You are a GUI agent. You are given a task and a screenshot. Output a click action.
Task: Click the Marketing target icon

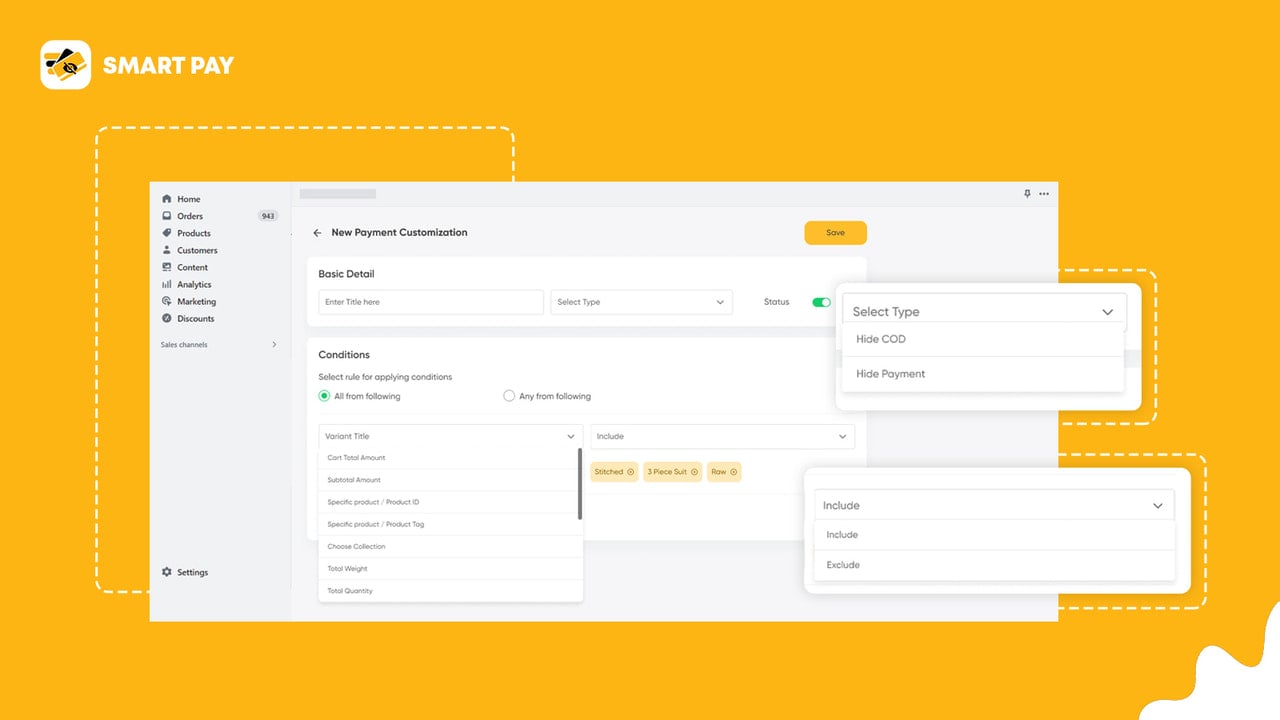click(167, 301)
